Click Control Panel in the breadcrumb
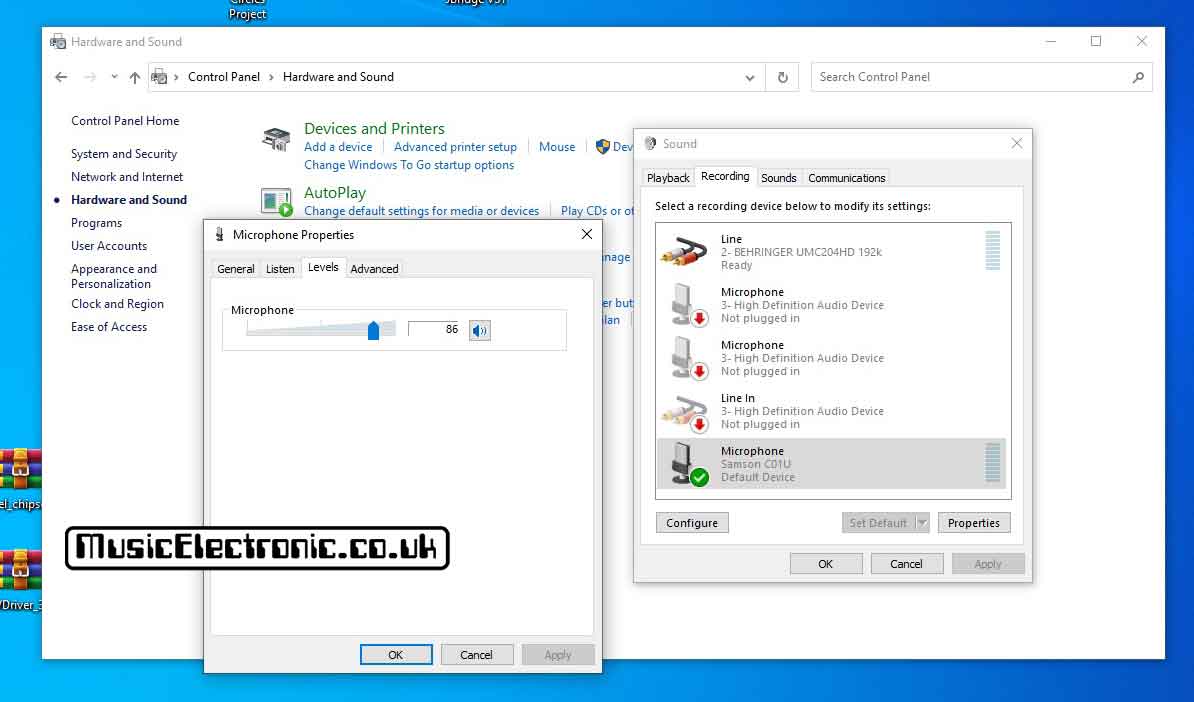The height and width of the screenshot is (702, 1194). point(224,77)
